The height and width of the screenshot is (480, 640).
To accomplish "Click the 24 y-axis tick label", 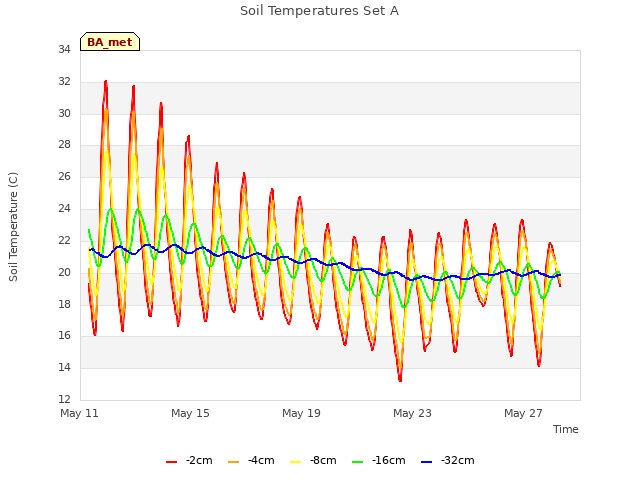I will coord(64,209).
